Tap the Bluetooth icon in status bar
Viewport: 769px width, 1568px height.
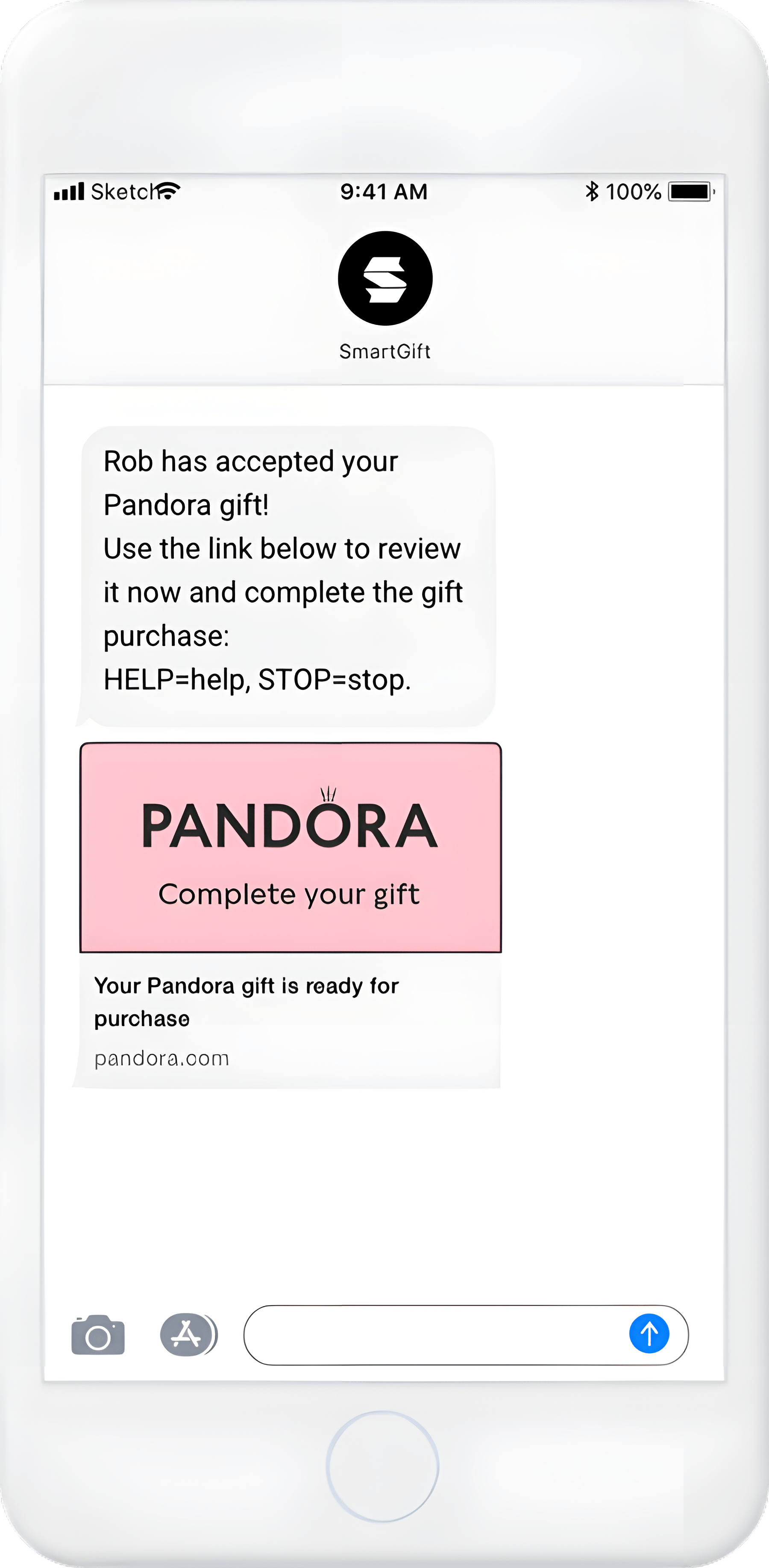pyautogui.click(x=593, y=192)
